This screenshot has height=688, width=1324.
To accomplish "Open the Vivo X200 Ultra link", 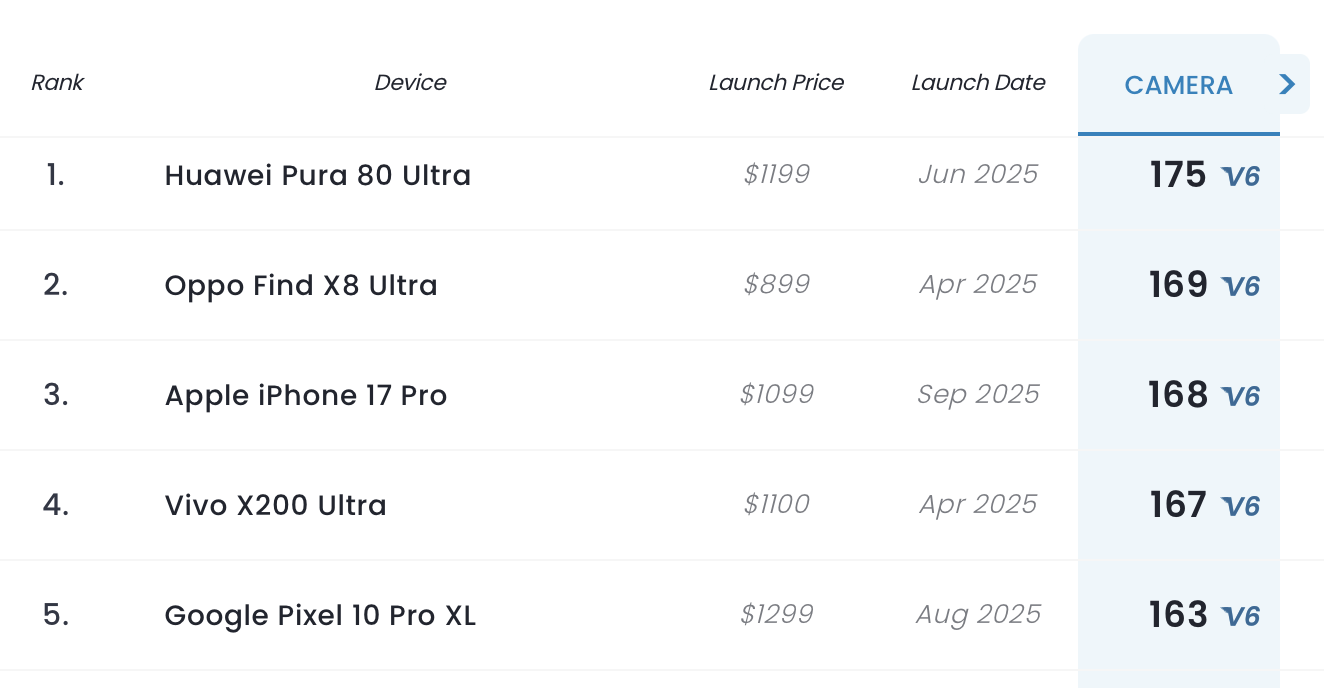I will click(276, 505).
